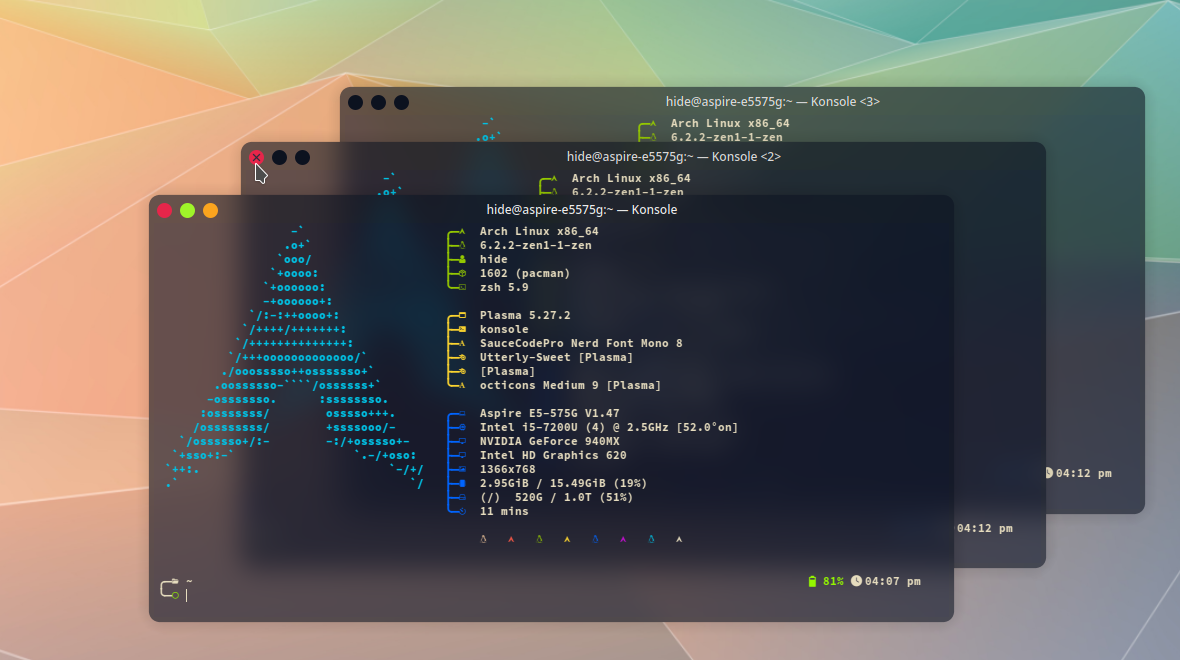Click the kernel icon next to 6.2.2-zen1-1-zen
The image size is (1180, 660).
tap(462, 245)
